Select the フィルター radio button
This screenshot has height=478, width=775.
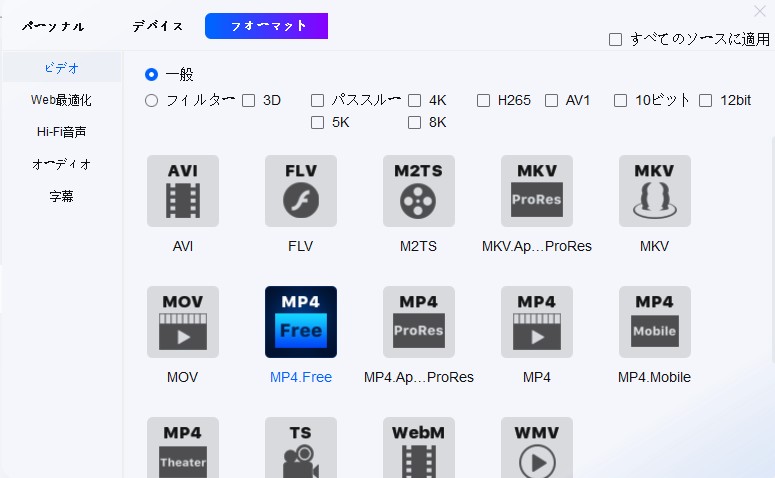tap(151, 101)
